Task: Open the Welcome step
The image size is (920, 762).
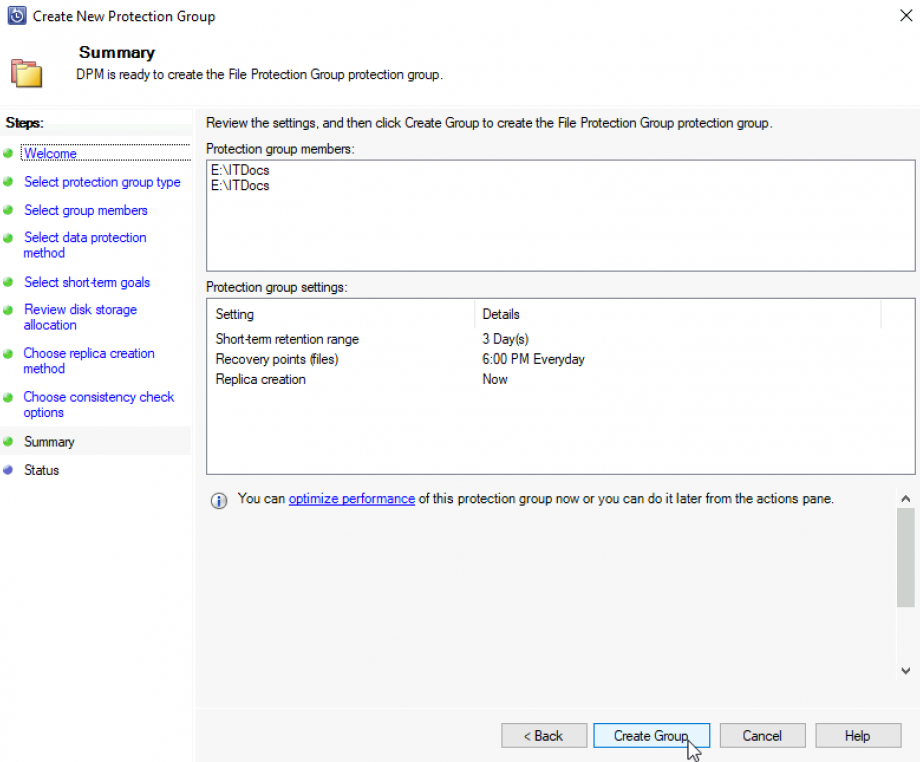Action: click(50, 153)
